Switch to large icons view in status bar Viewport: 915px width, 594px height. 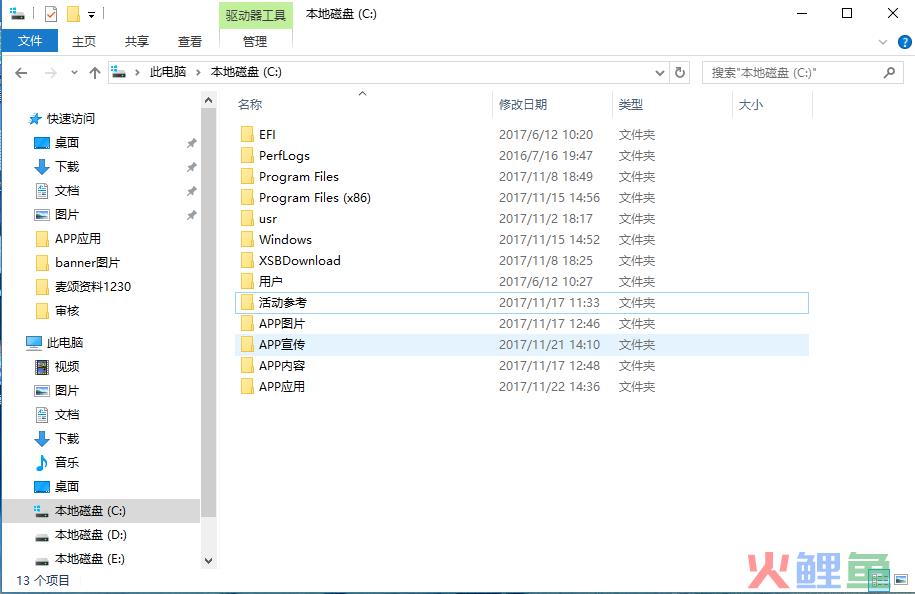(x=901, y=579)
